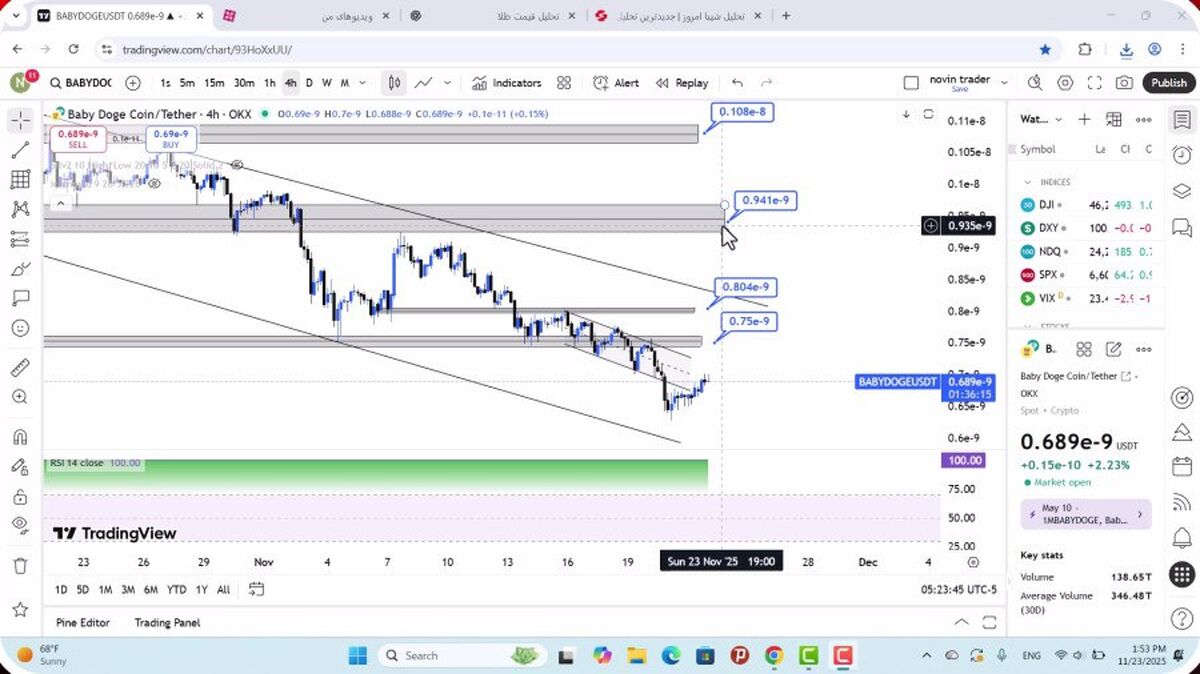Publish the chart idea
The height and width of the screenshot is (674, 1200).
1168,83
